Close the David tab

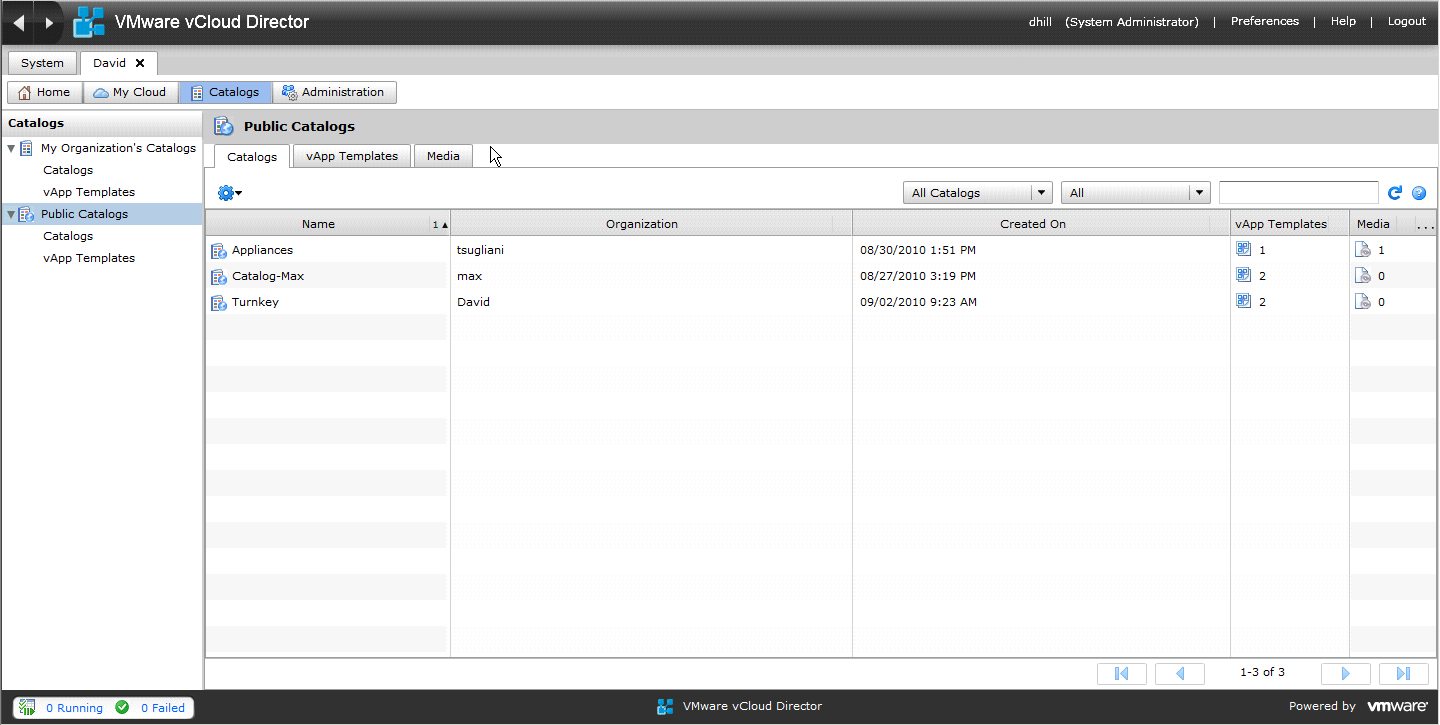(x=140, y=63)
